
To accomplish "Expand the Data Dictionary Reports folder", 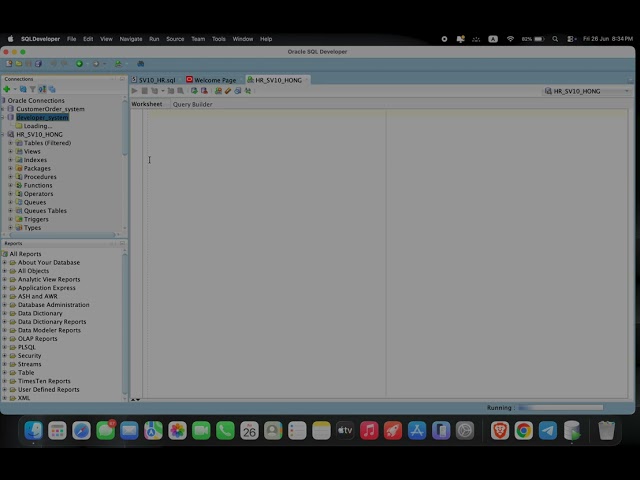I will 4,322.
